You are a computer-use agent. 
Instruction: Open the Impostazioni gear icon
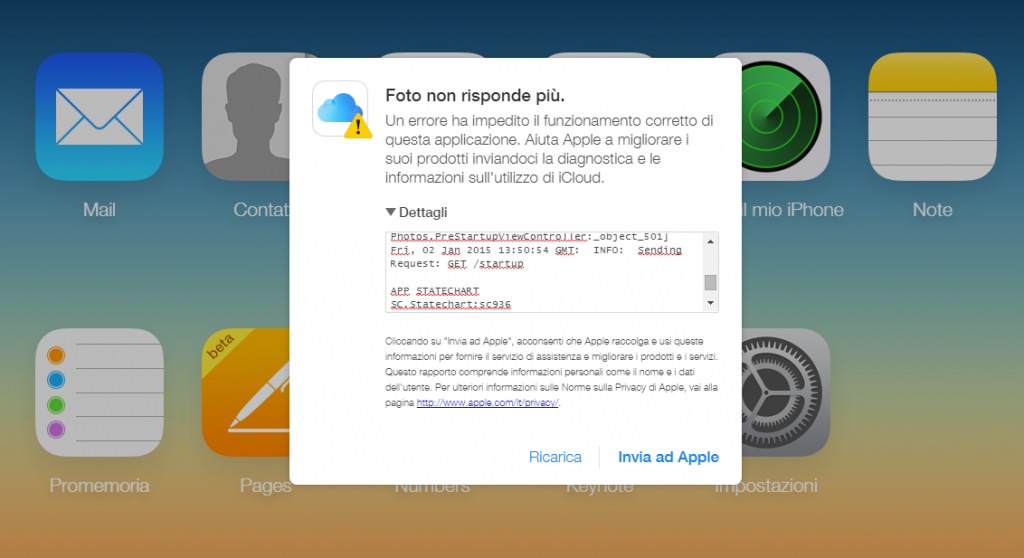tap(786, 392)
